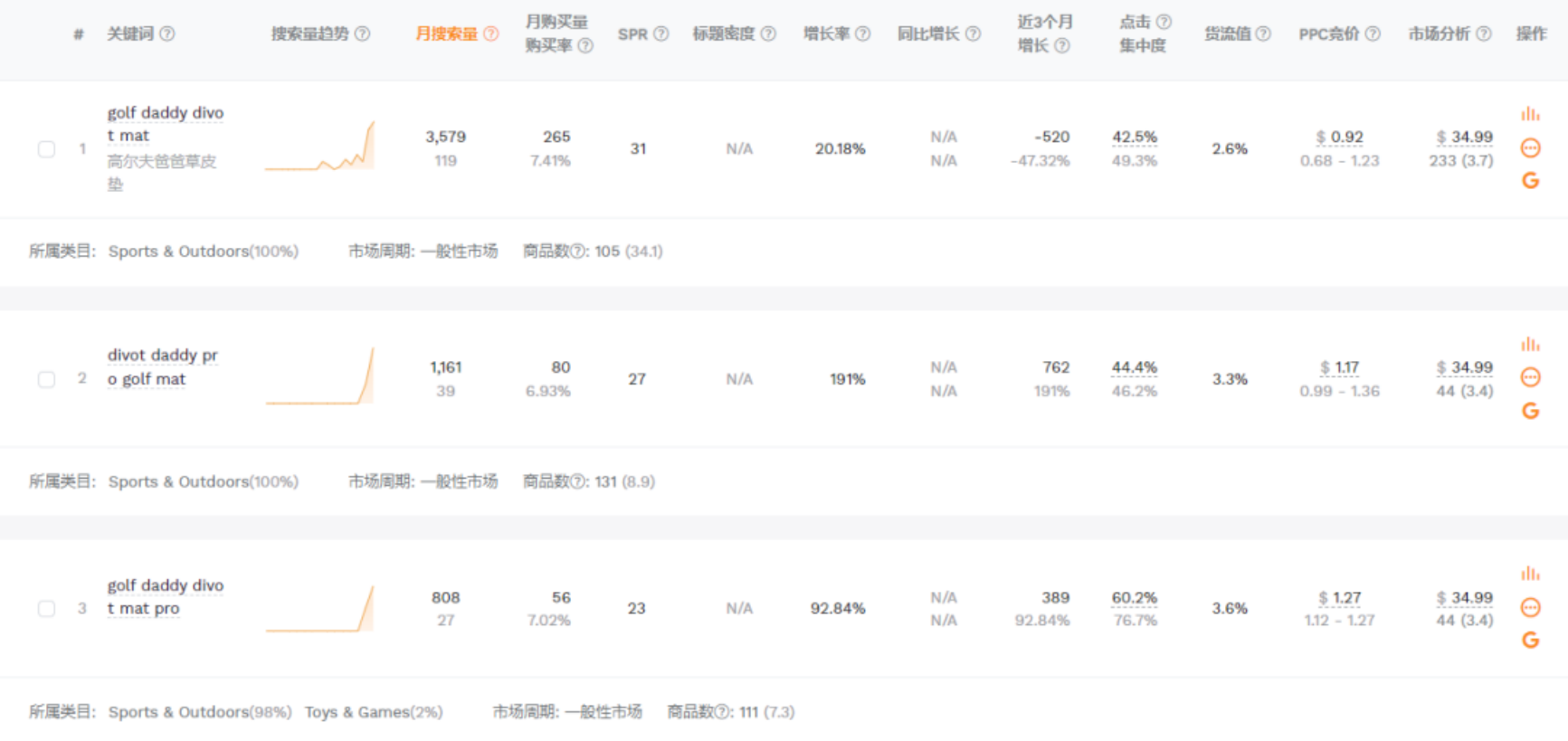Viewport: 1568px width, 741px height.
Task: Click the bar chart icon for row 2
Action: 1530,345
